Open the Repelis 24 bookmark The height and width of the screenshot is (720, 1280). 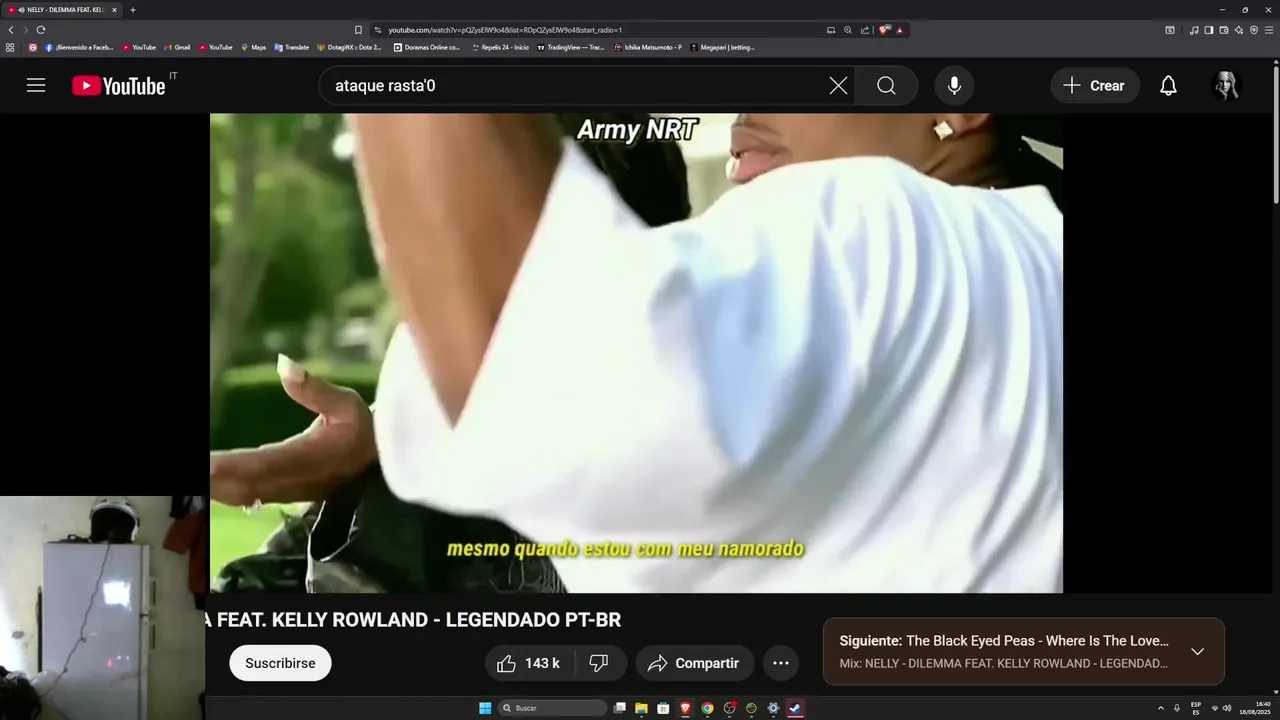(x=499, y=47)
